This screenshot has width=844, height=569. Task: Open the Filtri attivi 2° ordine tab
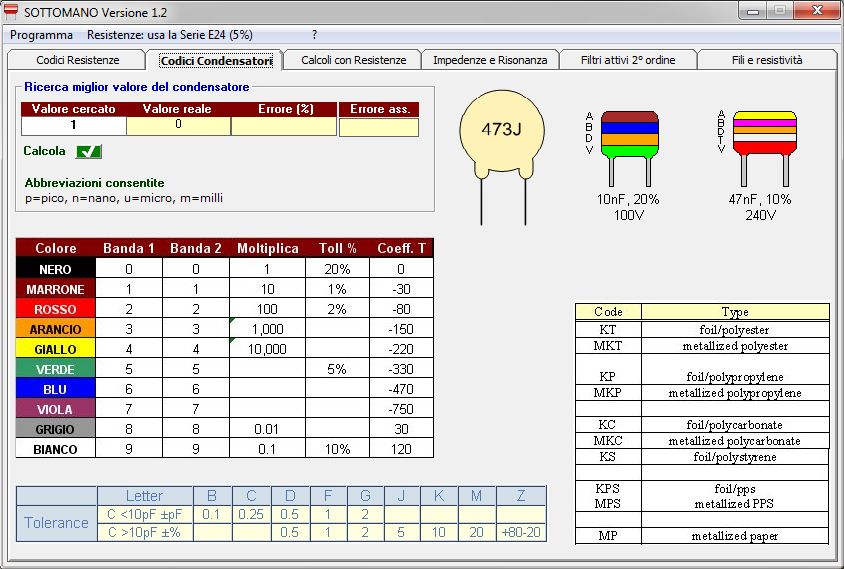(x=628, y=60)
